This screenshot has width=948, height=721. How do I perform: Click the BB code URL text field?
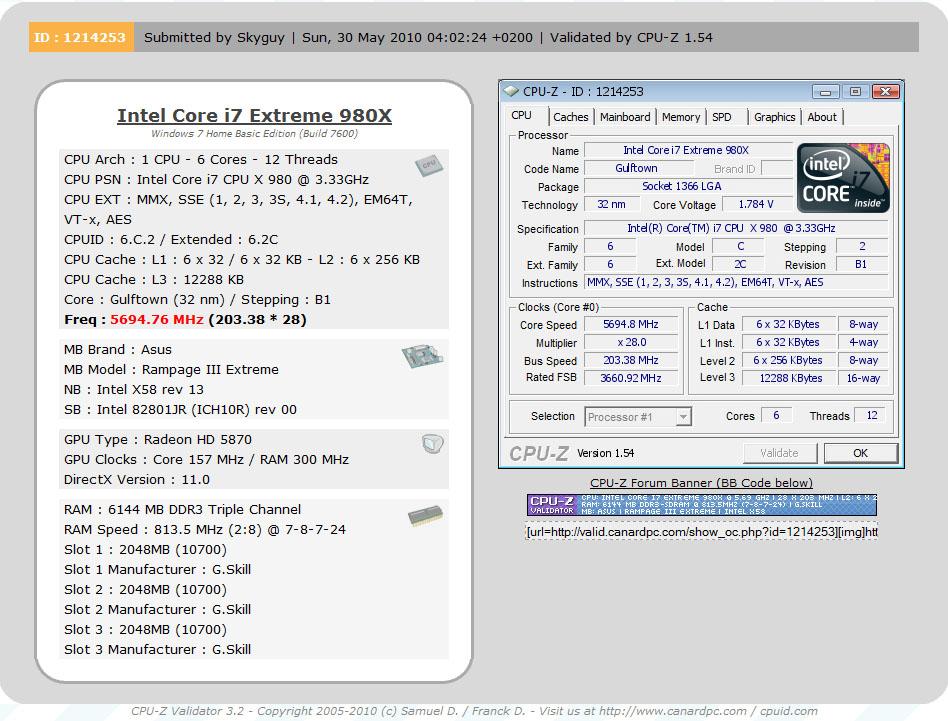coord(701,532)
